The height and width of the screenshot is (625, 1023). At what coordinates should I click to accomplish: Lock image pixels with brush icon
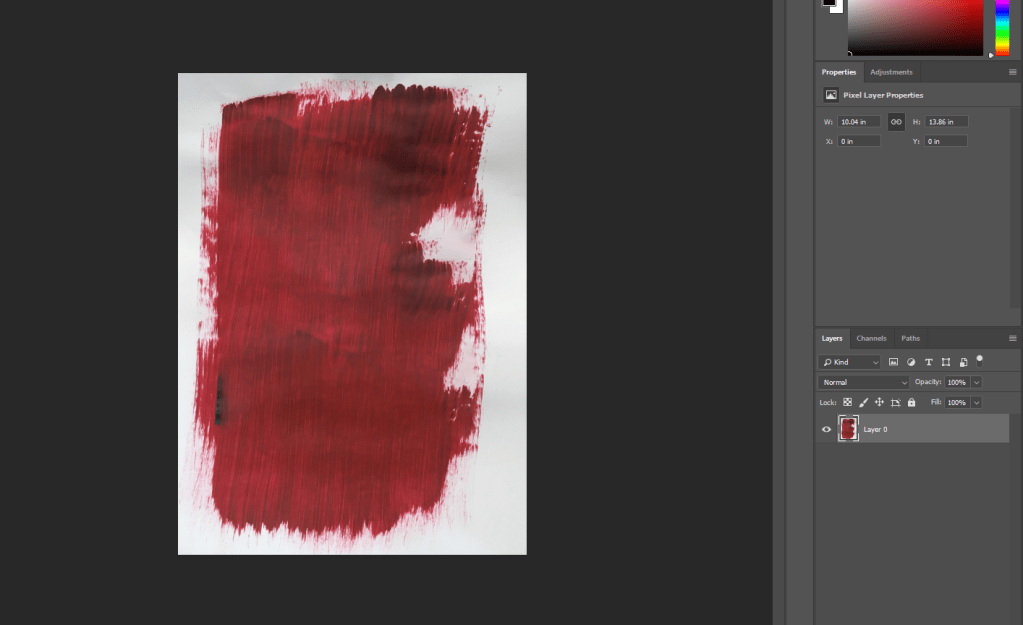(x=863, y=402)
